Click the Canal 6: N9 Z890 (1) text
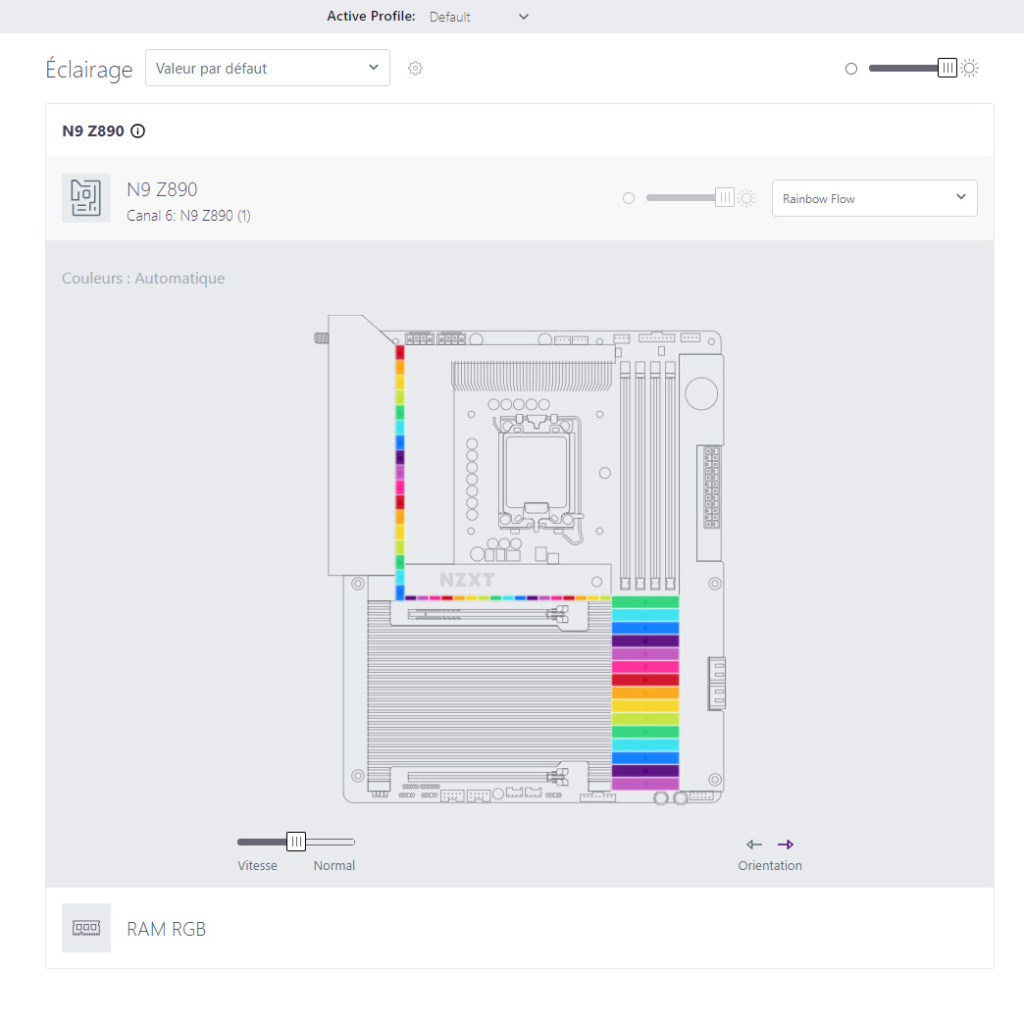 [x=189, y=216]
